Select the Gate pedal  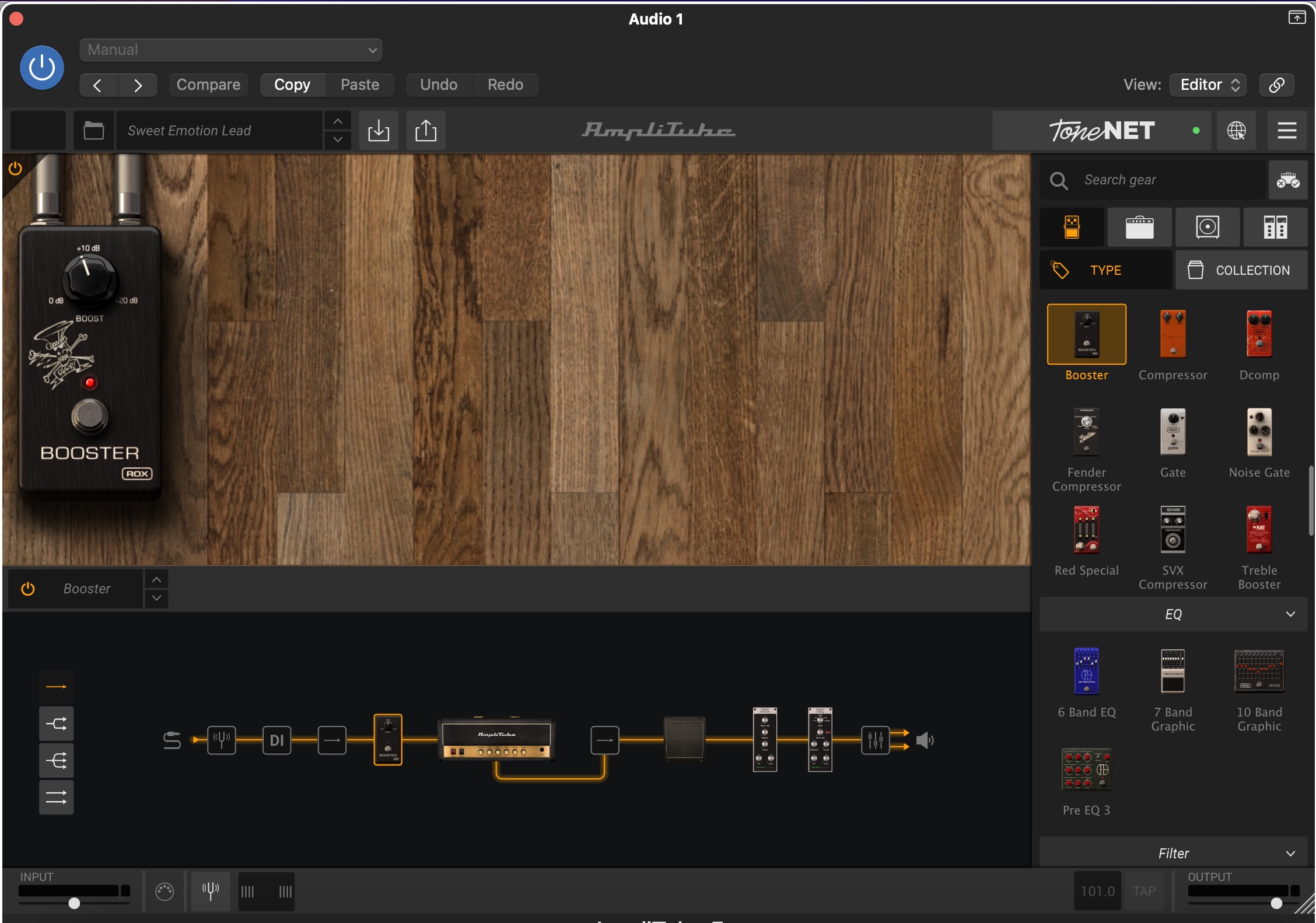pos(1172,432)
